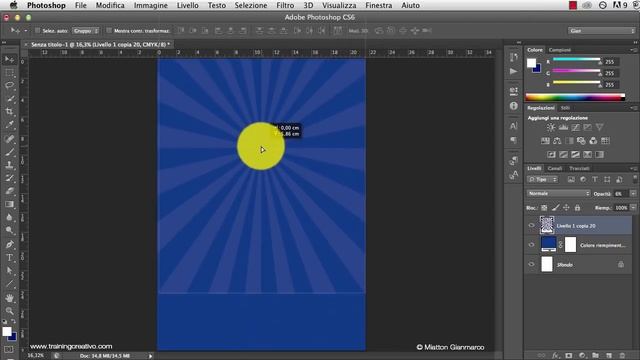Viewport: 640px width, 360px height.
Task: Select the Livello 1 copia 20 thumbnail
Action: [547, 225]
